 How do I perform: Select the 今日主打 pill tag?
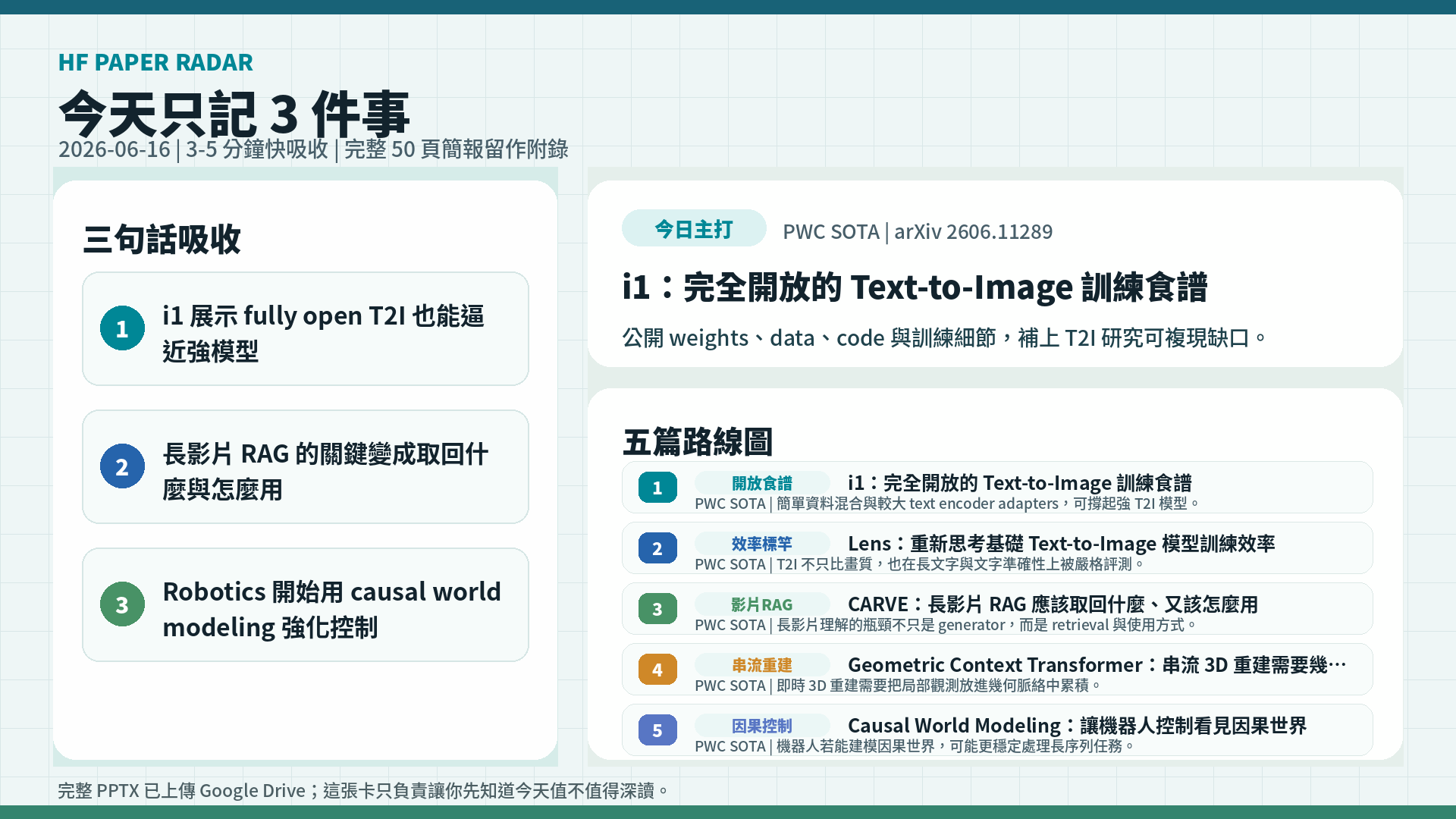tap(694, 228)
